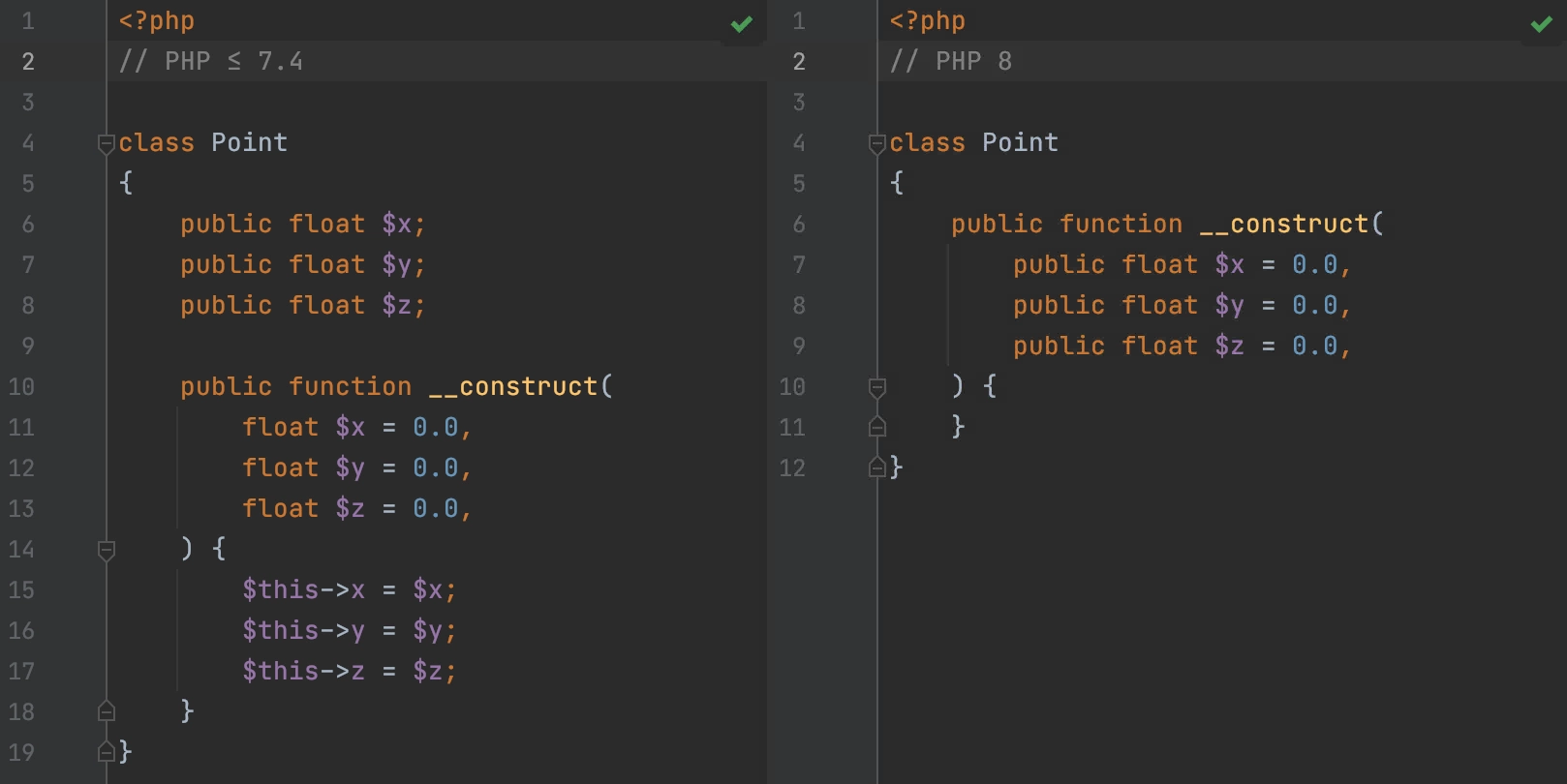
Task: Click ') {' on left editor line 14
Action: [203, 550]
